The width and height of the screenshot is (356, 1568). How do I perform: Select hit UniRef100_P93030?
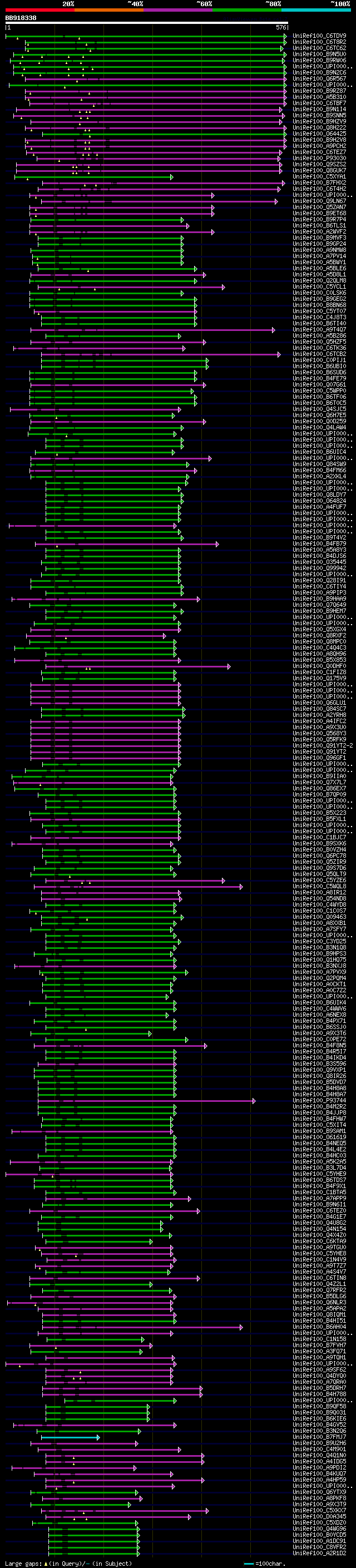pos(319,159)
